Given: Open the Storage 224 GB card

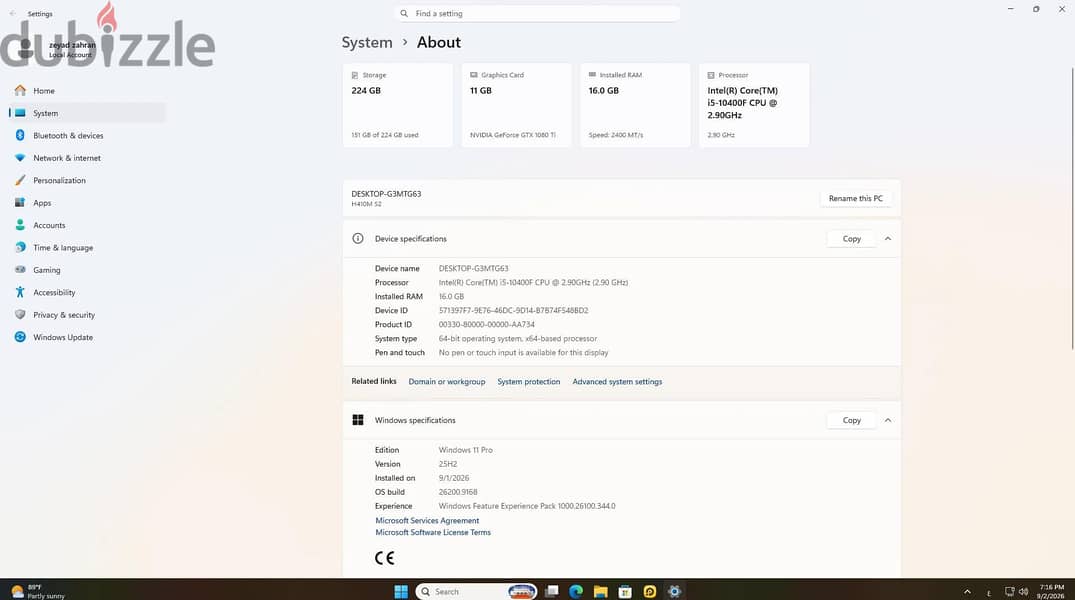Looking at the screenshot, I should tap(398, 105).
